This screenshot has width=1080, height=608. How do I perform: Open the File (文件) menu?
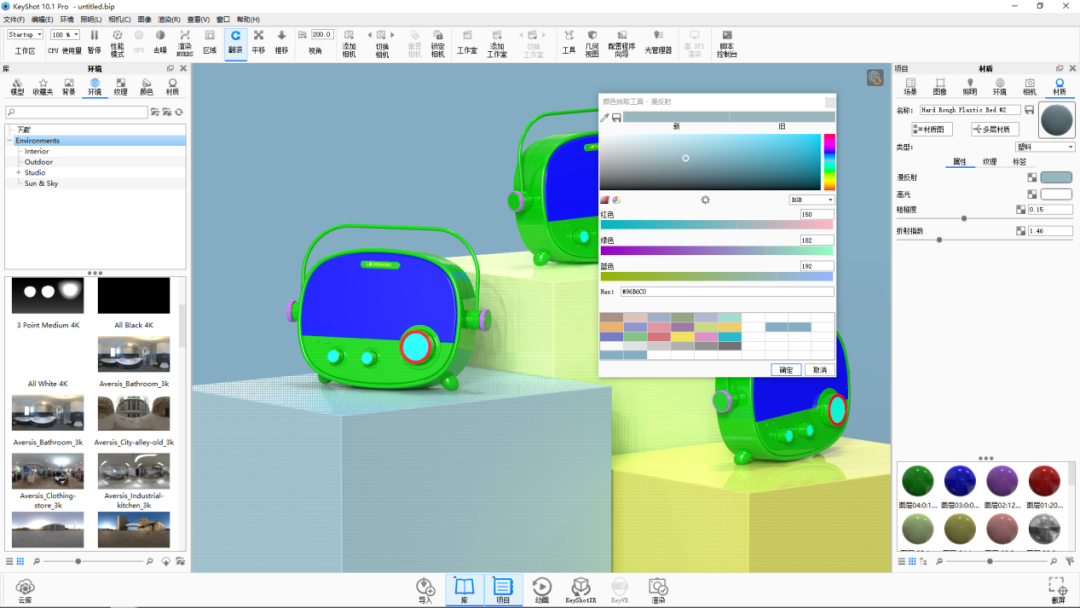point(14,19)
